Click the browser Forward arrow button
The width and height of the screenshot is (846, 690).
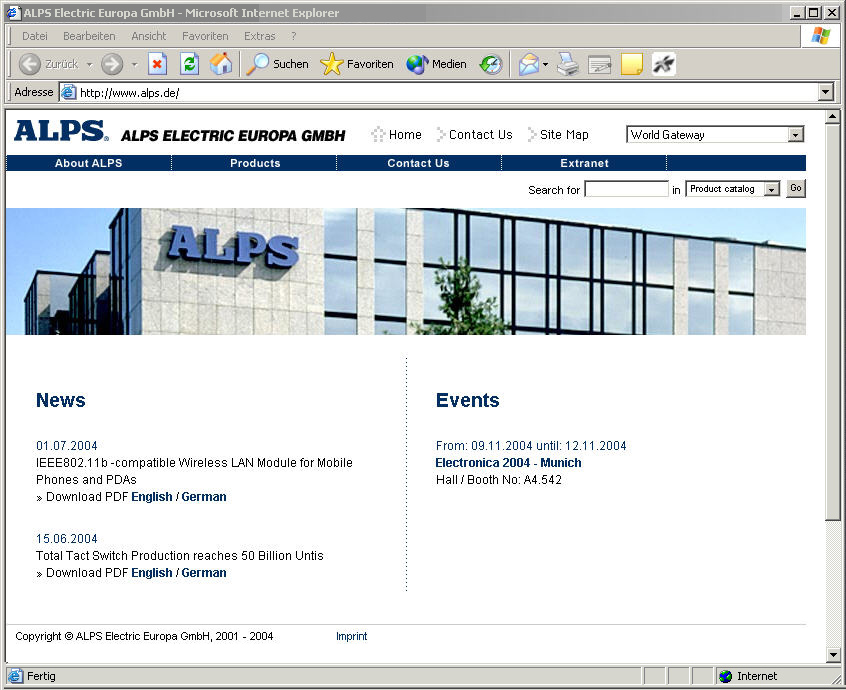click(x=112, y=64)
